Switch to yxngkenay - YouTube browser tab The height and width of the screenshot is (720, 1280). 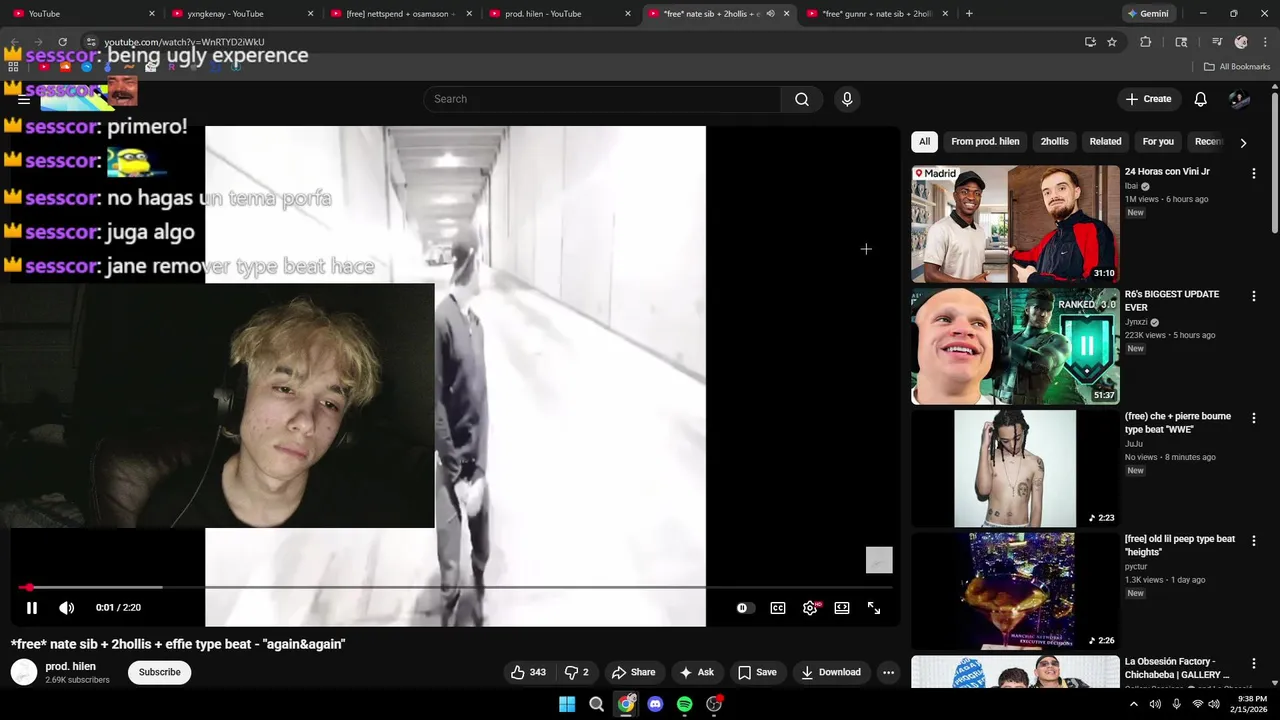[239, 14]
